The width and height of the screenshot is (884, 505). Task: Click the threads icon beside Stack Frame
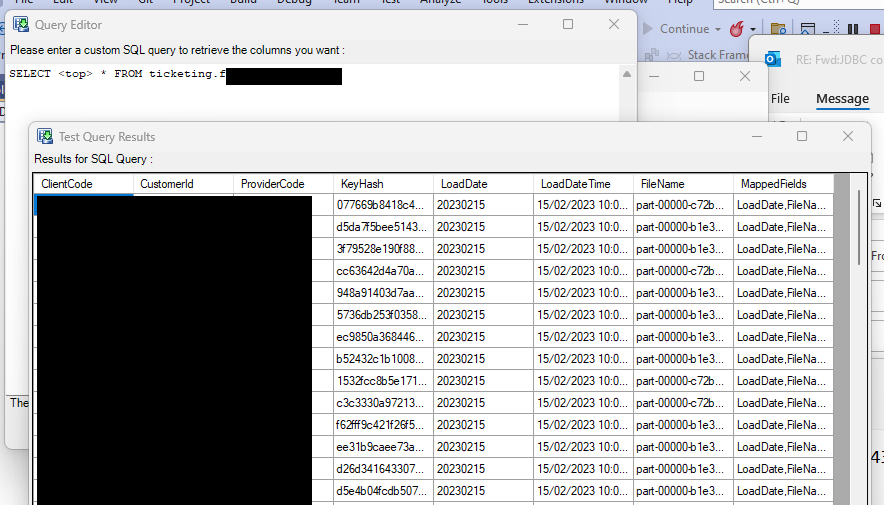(674, 55)
